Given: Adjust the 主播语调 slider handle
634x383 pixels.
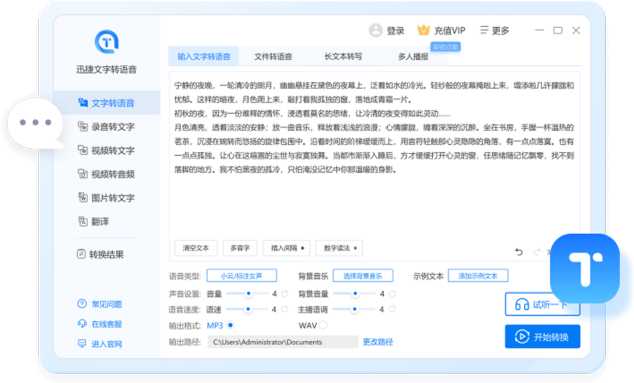Looking at the screenshot, I should tap(355, 309).
